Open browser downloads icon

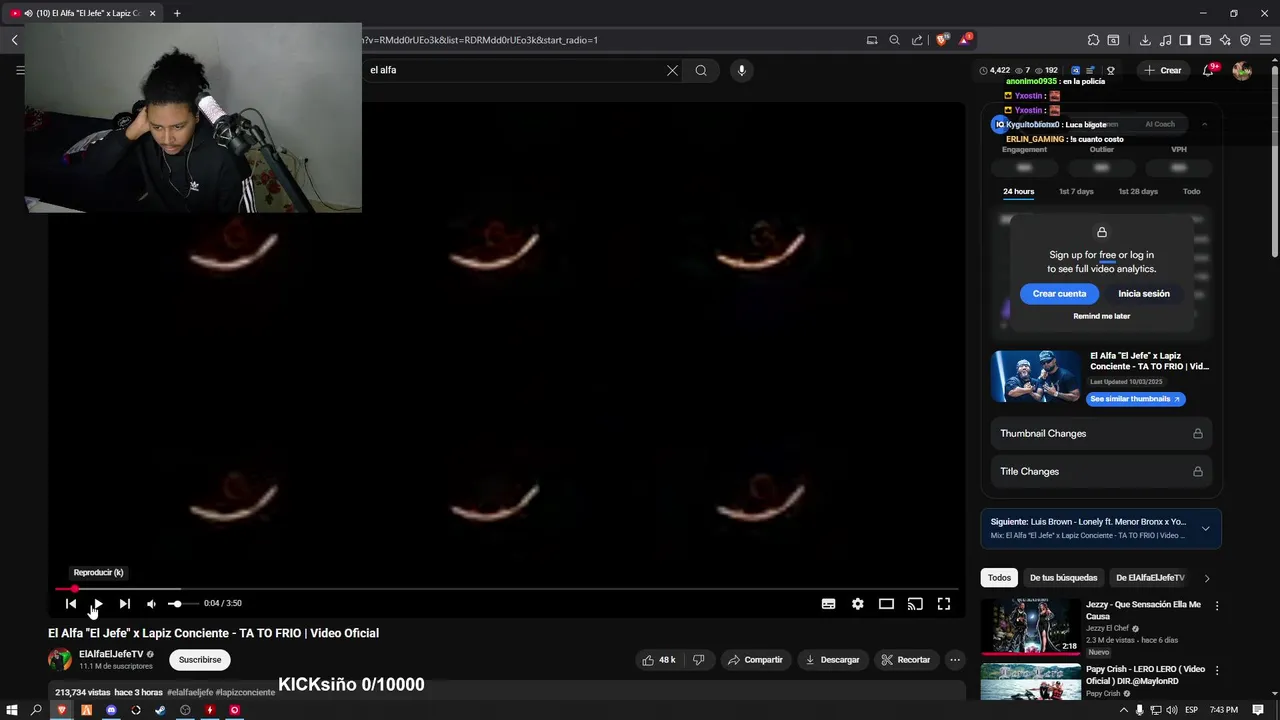coord(1145,40)
